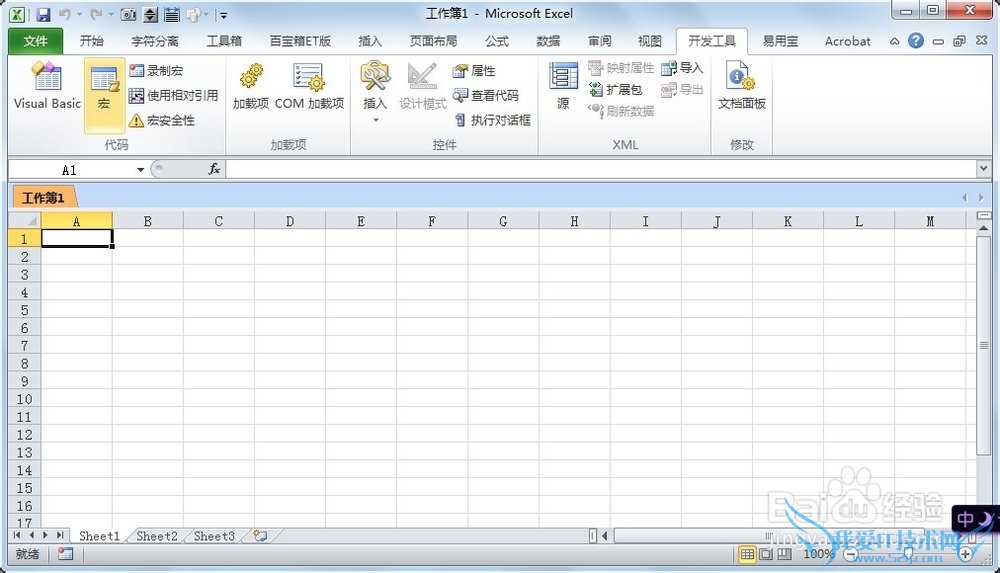Image resolution: width=1000 pixels, height=573 pixels.
Task: Click zoom in plus button
Action: pyautogui.click(x=966, y=554)
